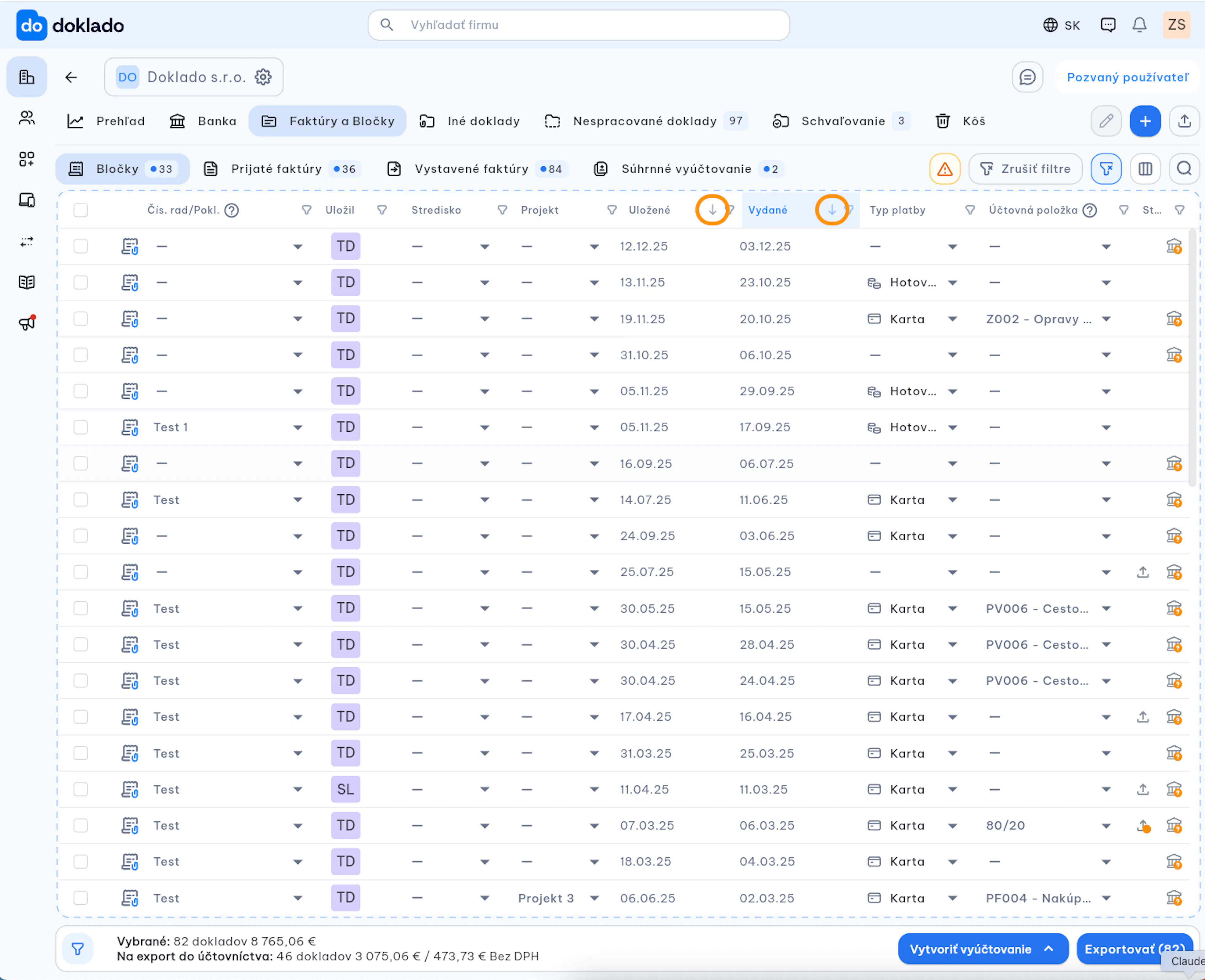Check the row issued 11.03.25
This screenshot has width=1205, height=980.
point(81,789)
